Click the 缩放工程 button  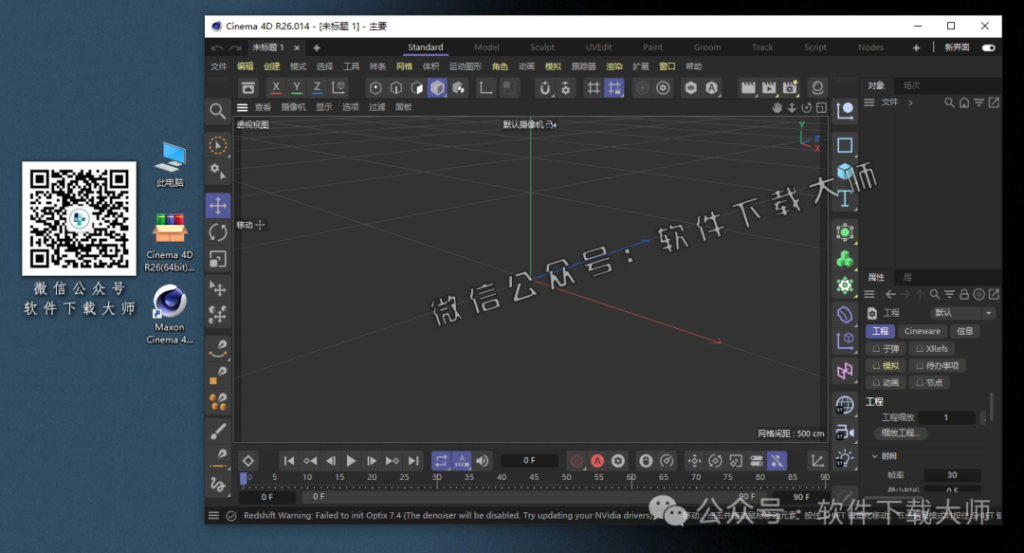tap(901, 433)
